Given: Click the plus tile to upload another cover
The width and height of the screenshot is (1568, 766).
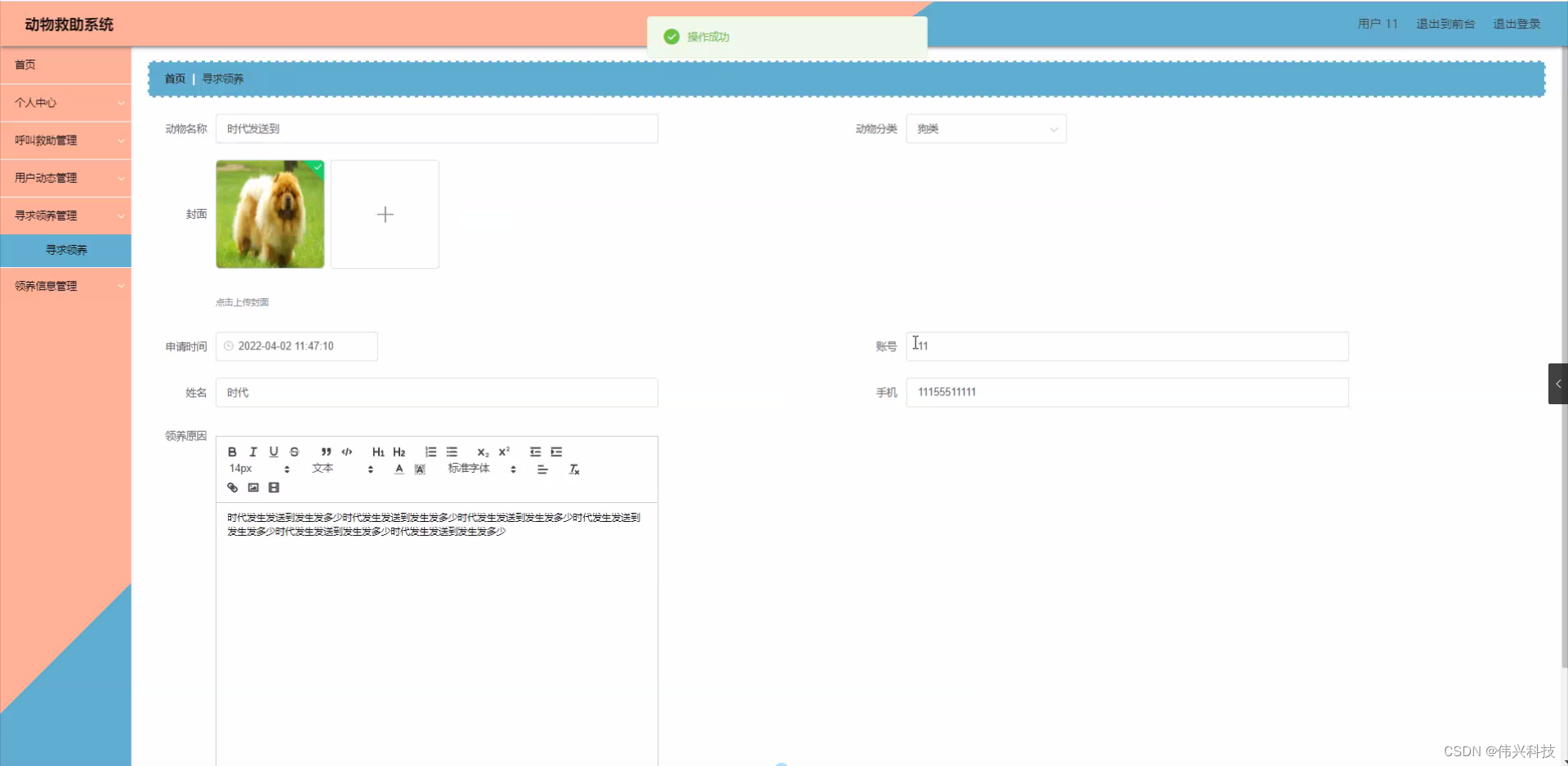Looking at the screenshot, I should tap(385, 214).
